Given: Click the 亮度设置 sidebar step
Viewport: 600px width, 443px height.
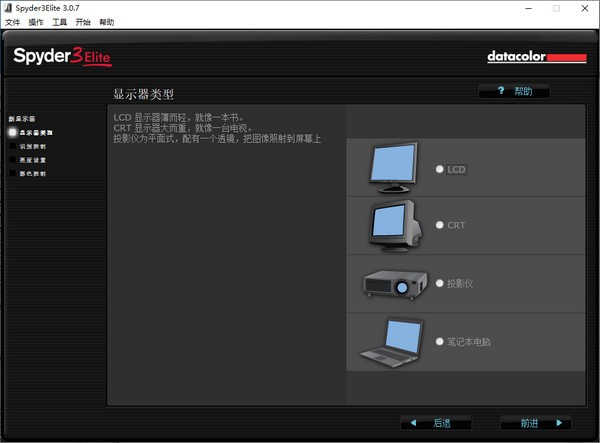Looking at the screenshot, I should (x=33, y=160).
